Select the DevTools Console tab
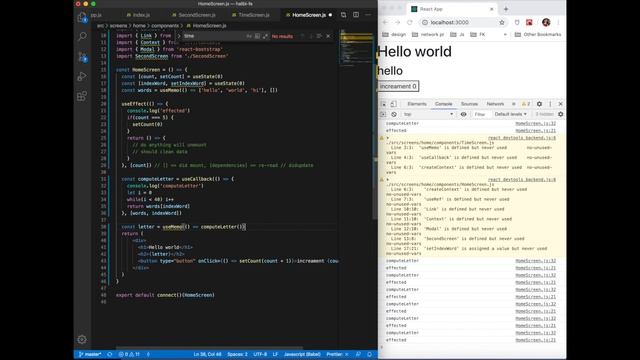Viewport: 640px width, 360px height. click(x=444, y=104)
